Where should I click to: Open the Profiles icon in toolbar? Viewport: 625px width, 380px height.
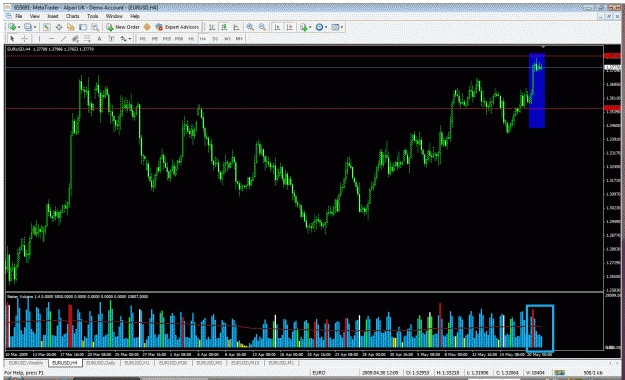coord(28,27)
